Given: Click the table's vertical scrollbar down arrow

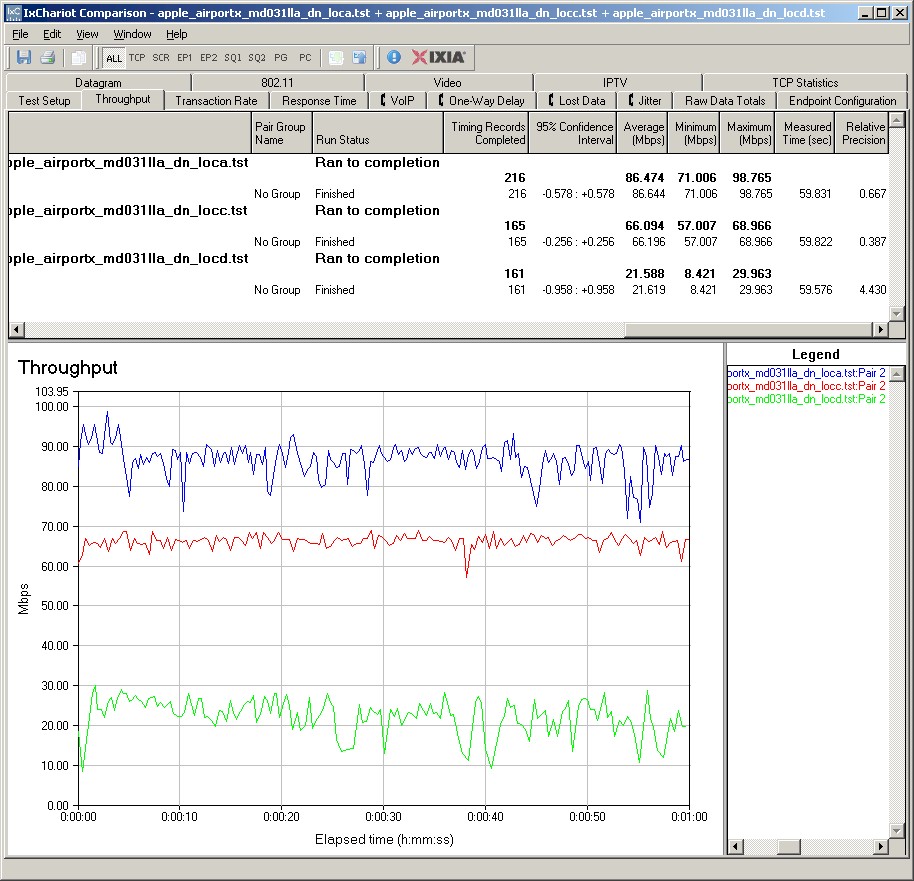Looking at the screenshot, I should (897, 313).
